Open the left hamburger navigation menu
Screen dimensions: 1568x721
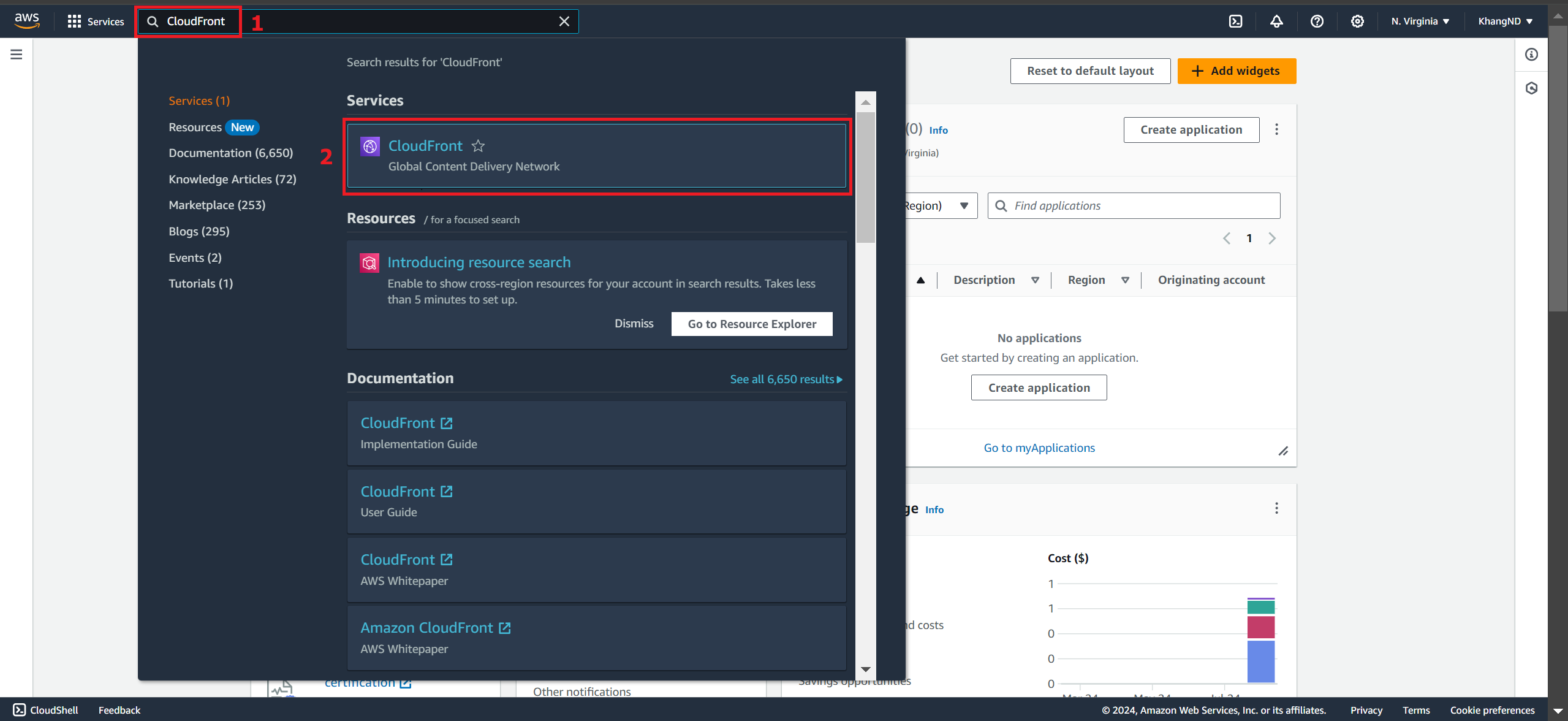[x=17, y=55]
